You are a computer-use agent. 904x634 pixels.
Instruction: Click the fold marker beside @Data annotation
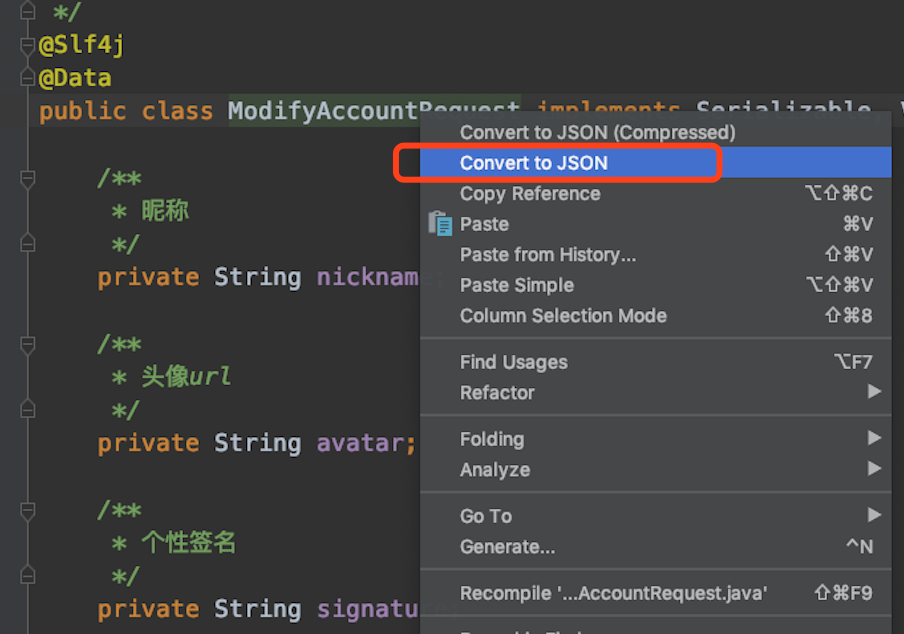click(27, 78)
